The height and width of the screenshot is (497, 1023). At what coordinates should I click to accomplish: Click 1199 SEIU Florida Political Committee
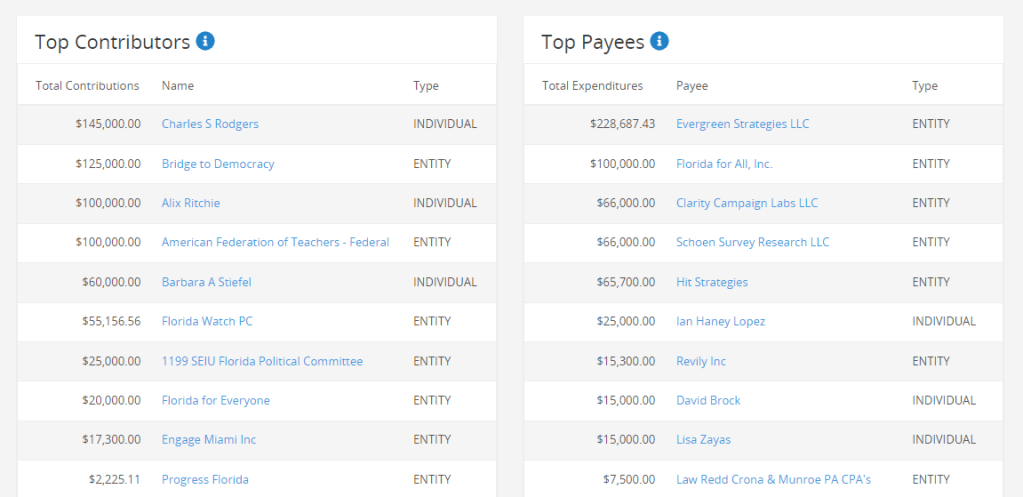click(262, 361)
